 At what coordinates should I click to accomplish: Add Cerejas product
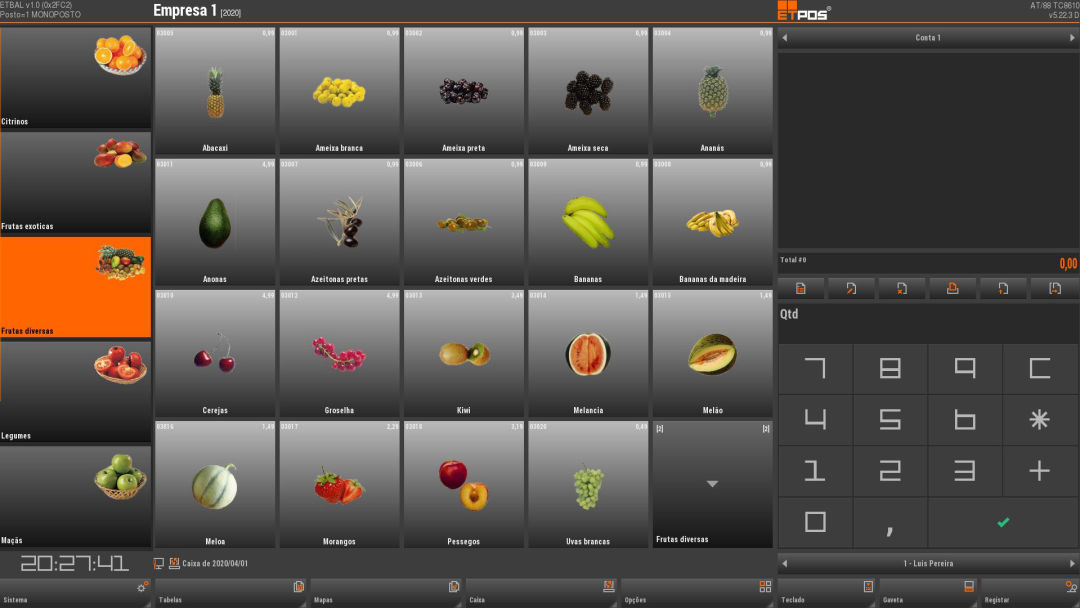click(x=215, y=353)
